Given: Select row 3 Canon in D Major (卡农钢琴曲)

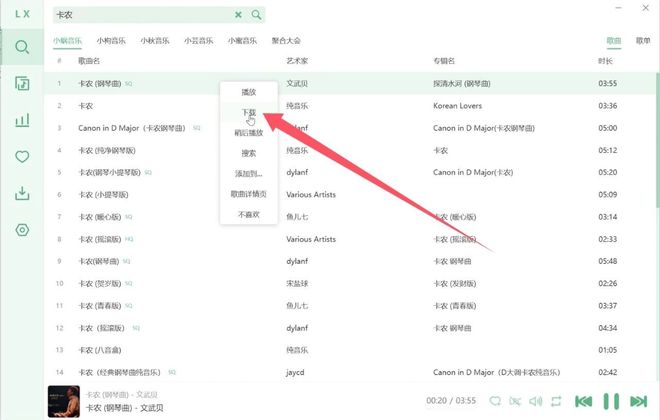Looking at the screenshot, I should [x=350, y=128].
